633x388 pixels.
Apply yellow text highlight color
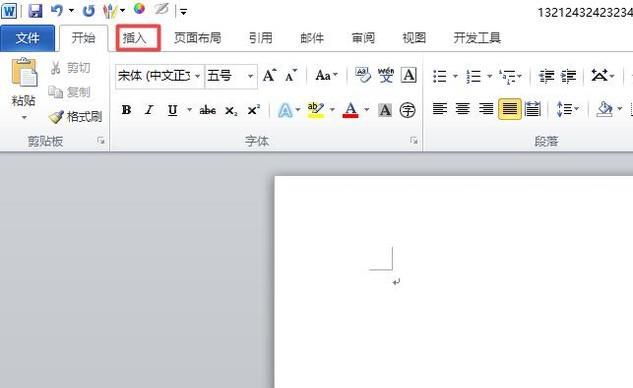pos(316,110)
